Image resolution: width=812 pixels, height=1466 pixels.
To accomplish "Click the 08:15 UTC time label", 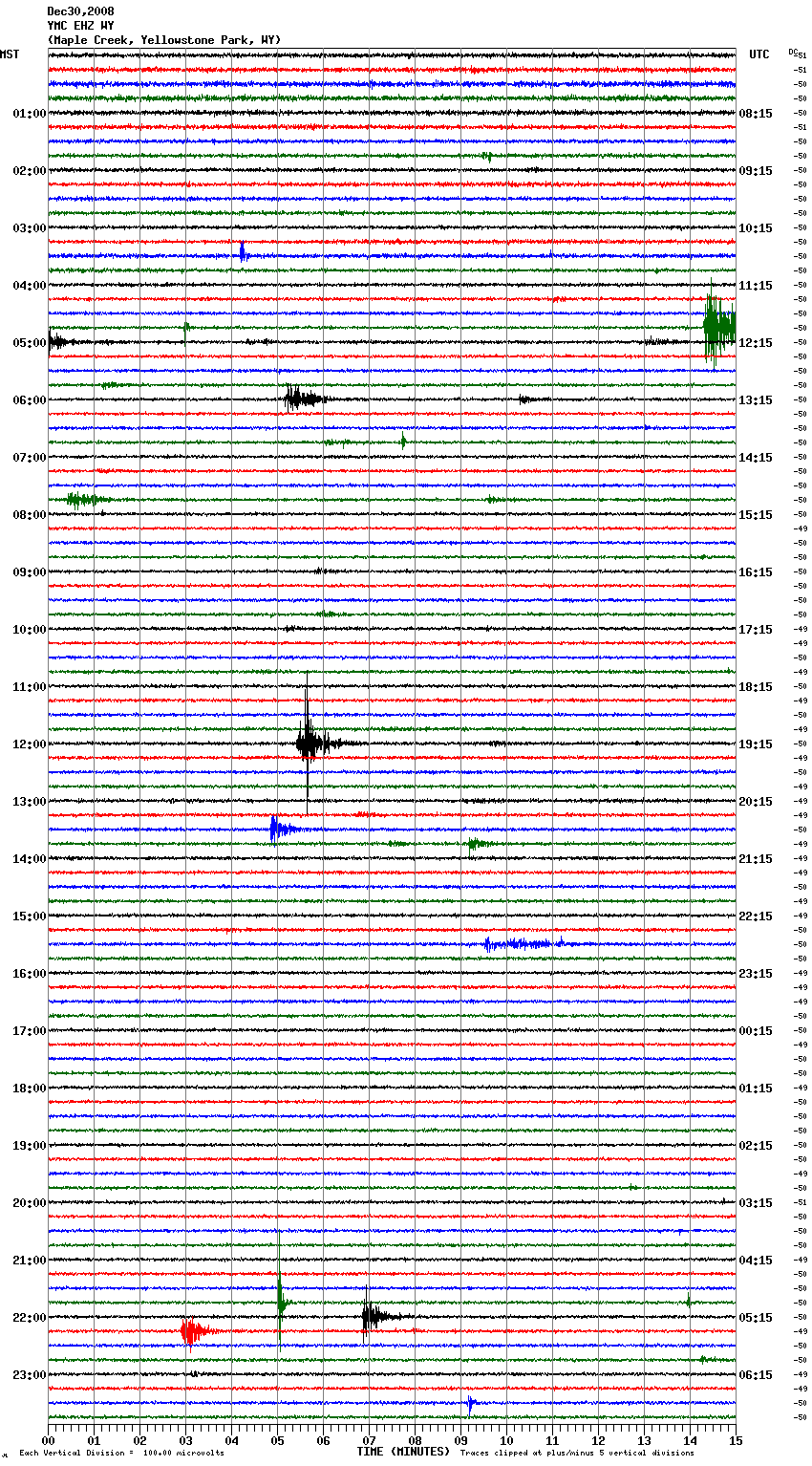I will (756, 114).
